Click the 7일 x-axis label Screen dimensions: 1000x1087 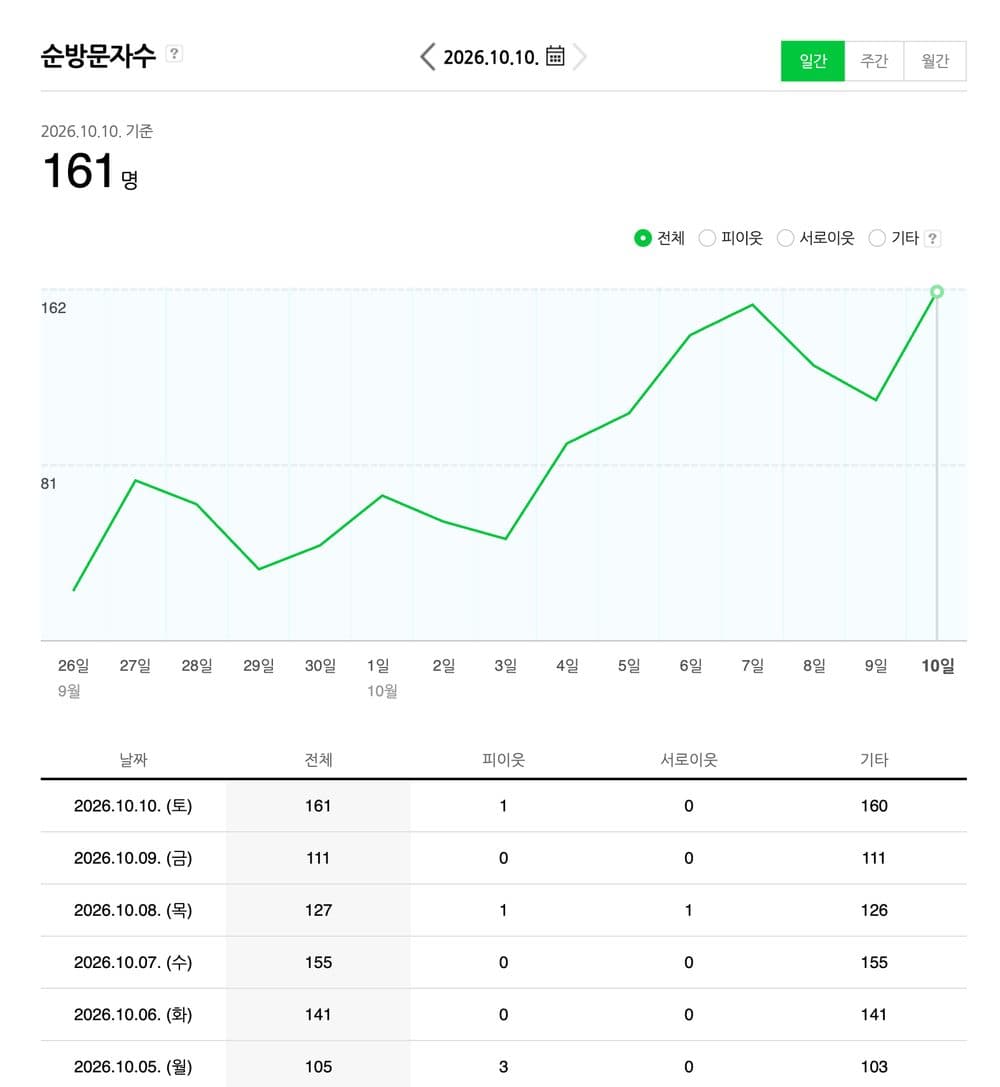pyautogui.click(x=753, y=666)
